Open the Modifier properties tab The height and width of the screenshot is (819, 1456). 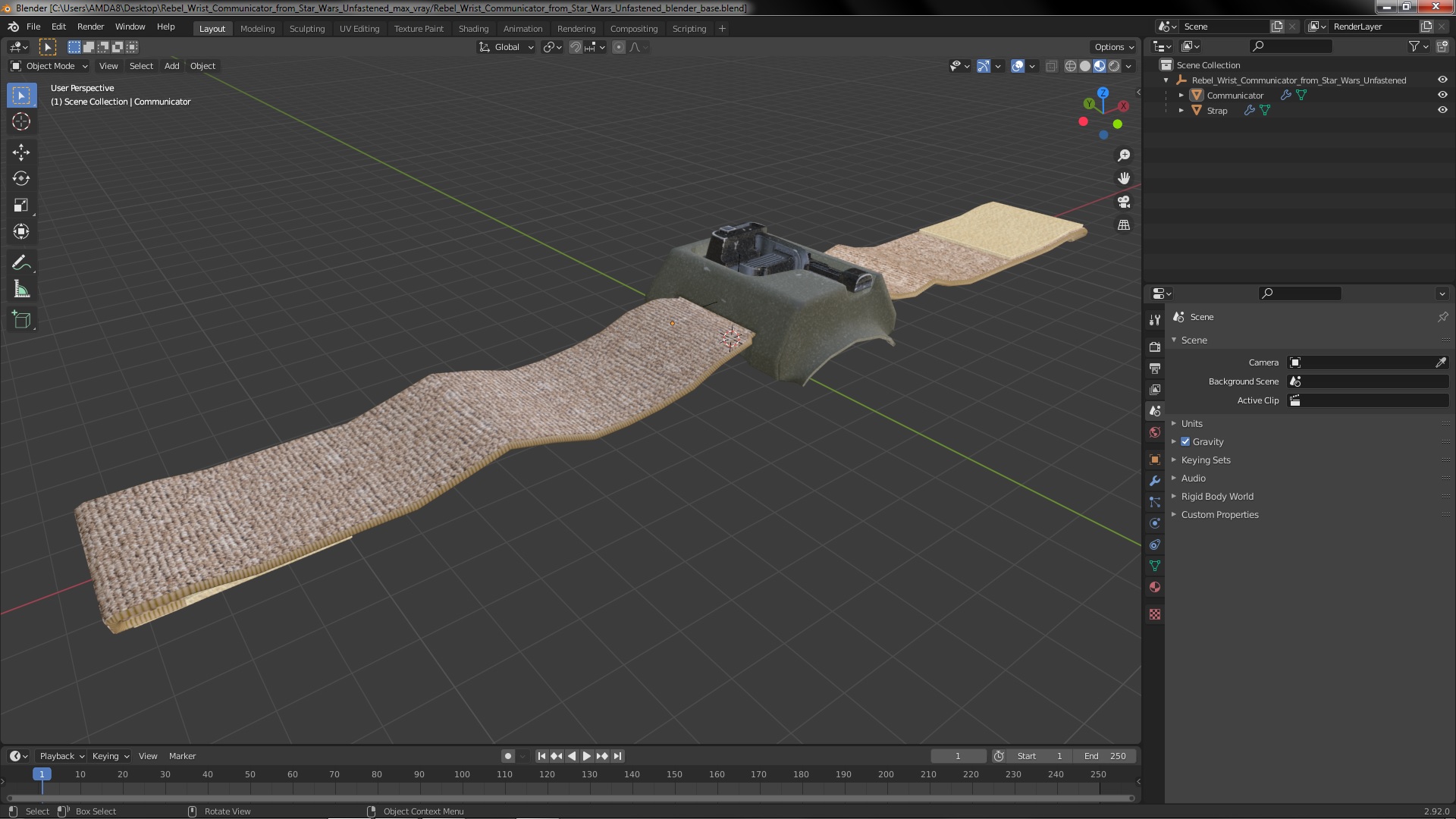pyautogui.click(x=1155, y=481)
